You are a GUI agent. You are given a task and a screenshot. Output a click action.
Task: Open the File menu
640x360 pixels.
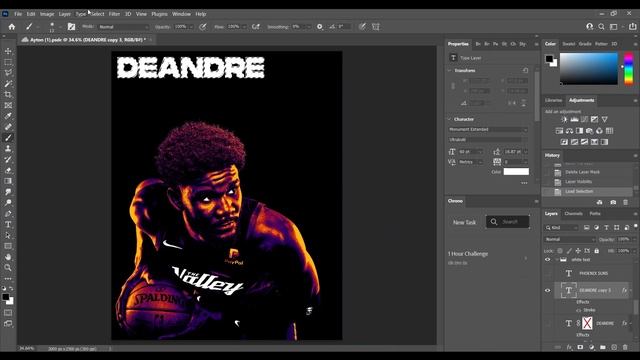[18, 14]
